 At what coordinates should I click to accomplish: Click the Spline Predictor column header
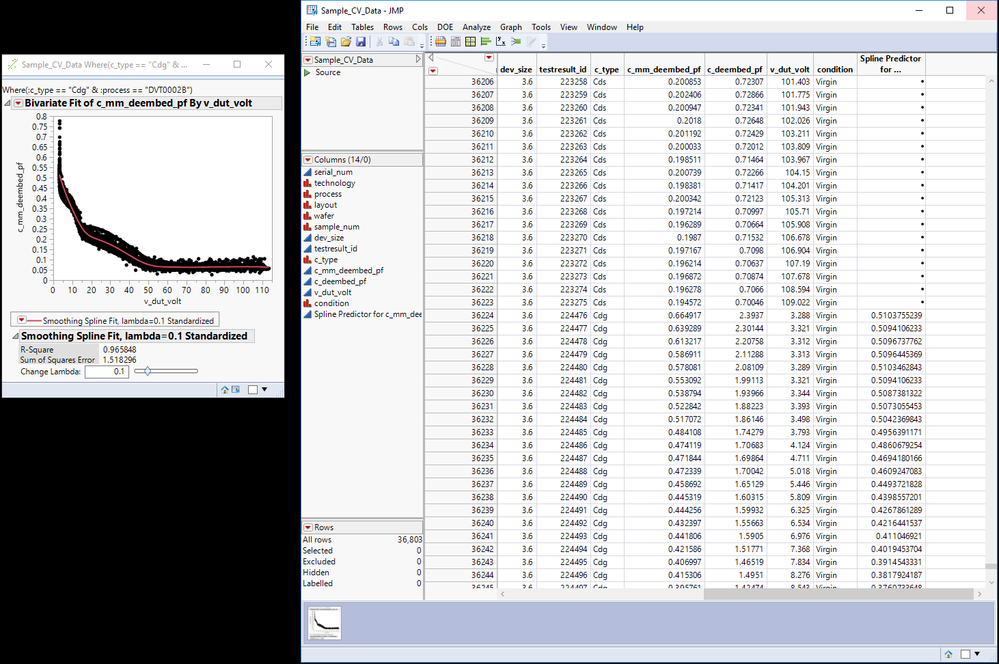click(x=890, y=64)
